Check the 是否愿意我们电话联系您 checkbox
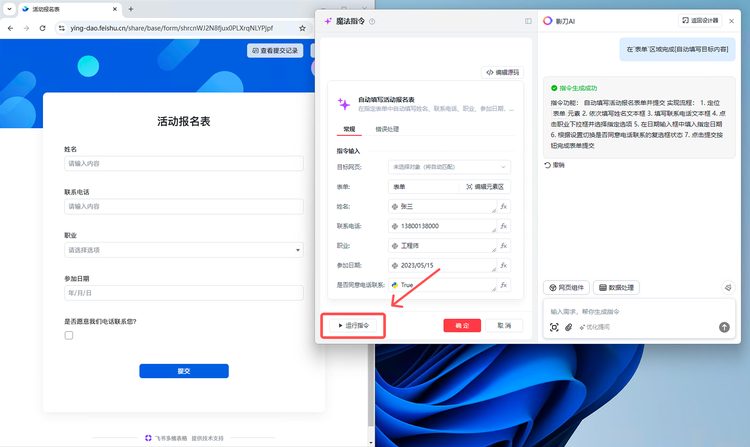 pyautogui.click(x=69, y=336)
